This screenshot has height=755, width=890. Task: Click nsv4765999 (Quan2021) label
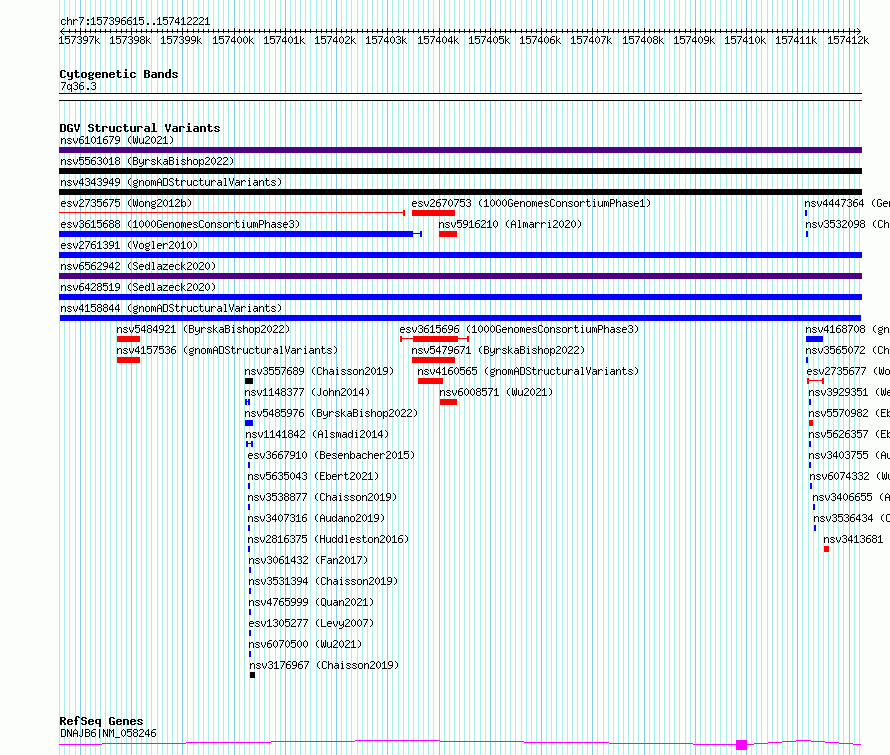(312, 602)
